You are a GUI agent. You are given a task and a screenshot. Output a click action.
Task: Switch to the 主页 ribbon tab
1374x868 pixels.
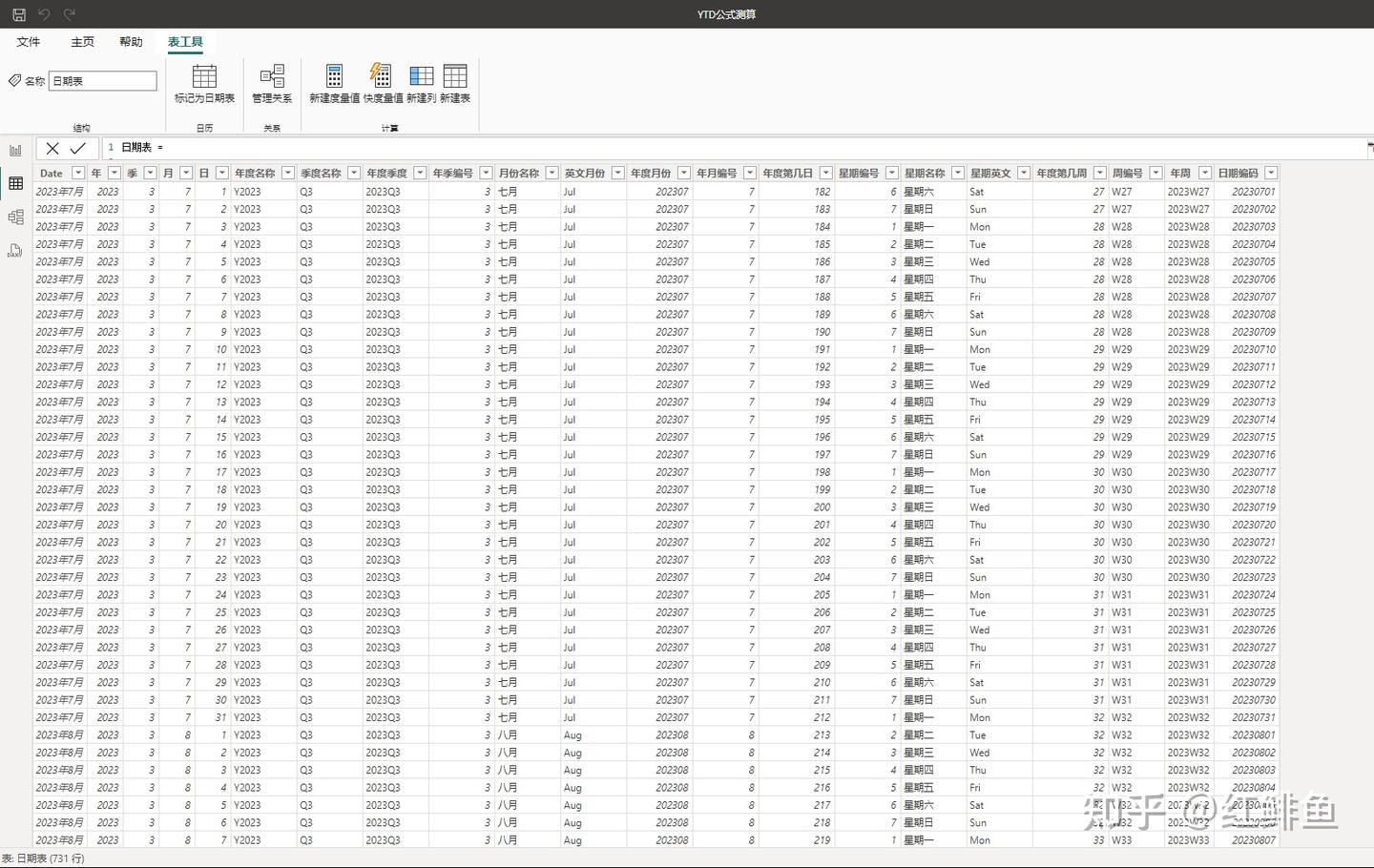[82, 41]
